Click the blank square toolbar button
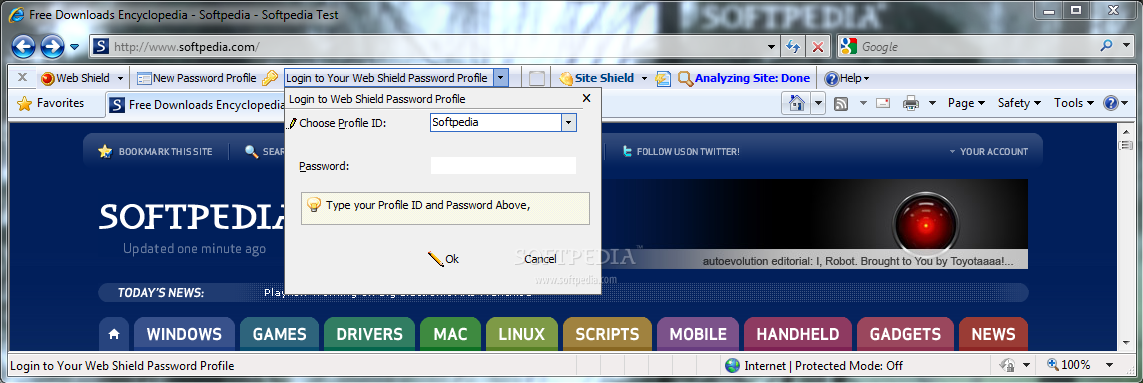 pos(537,78)
